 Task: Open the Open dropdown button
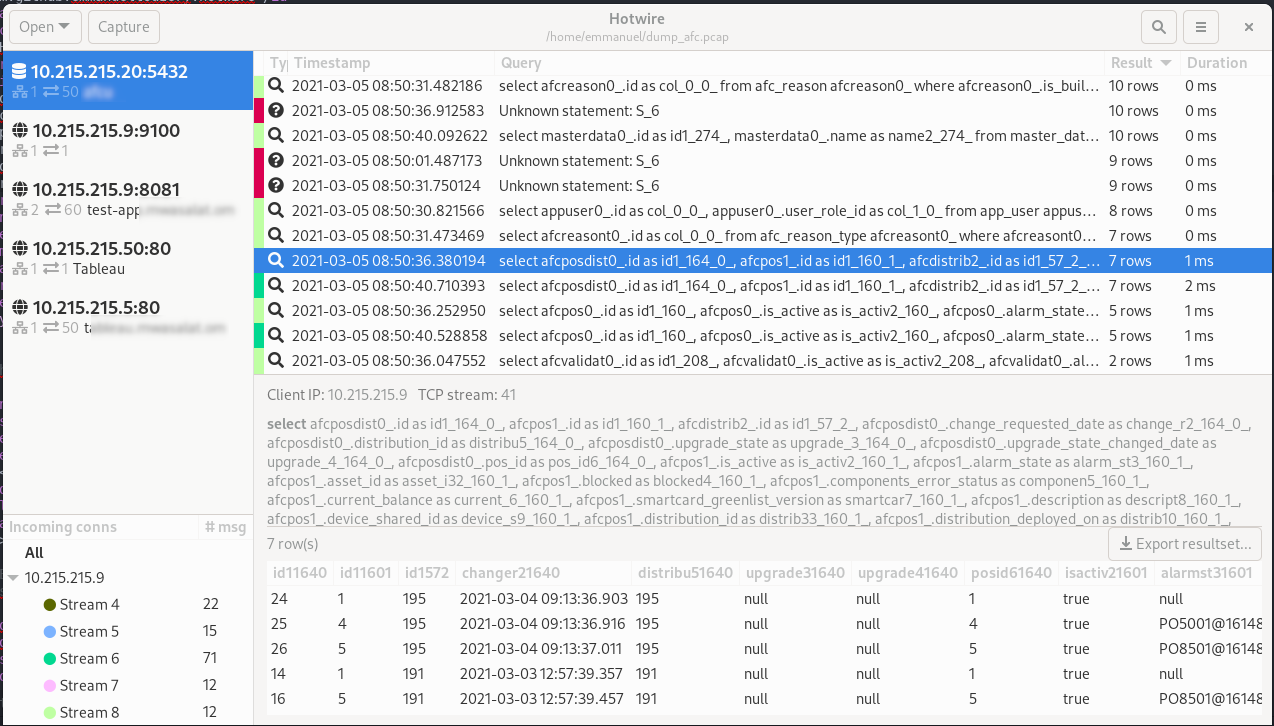tap(44, 27)
